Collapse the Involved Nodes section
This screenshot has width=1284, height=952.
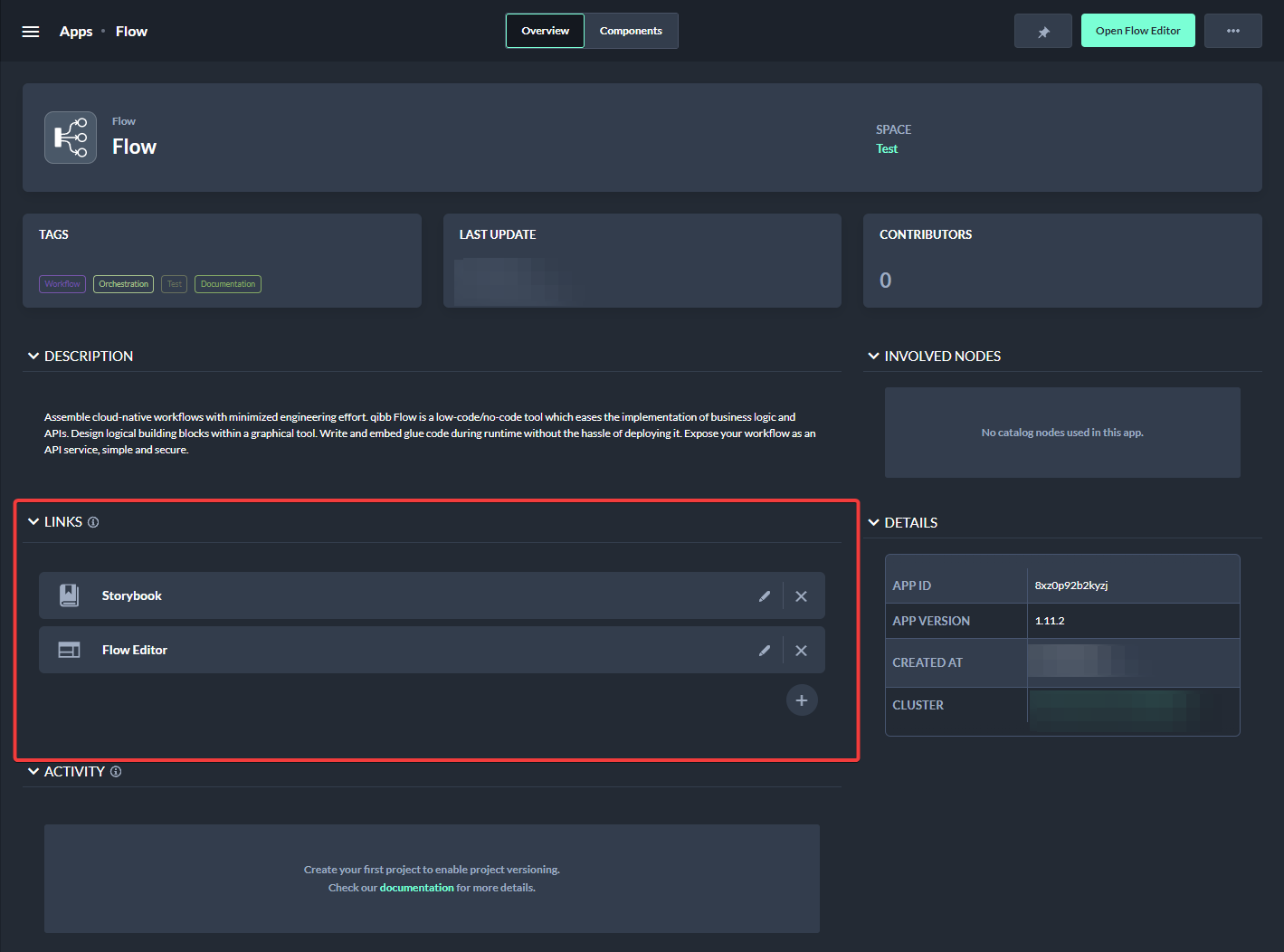(873, 357)
